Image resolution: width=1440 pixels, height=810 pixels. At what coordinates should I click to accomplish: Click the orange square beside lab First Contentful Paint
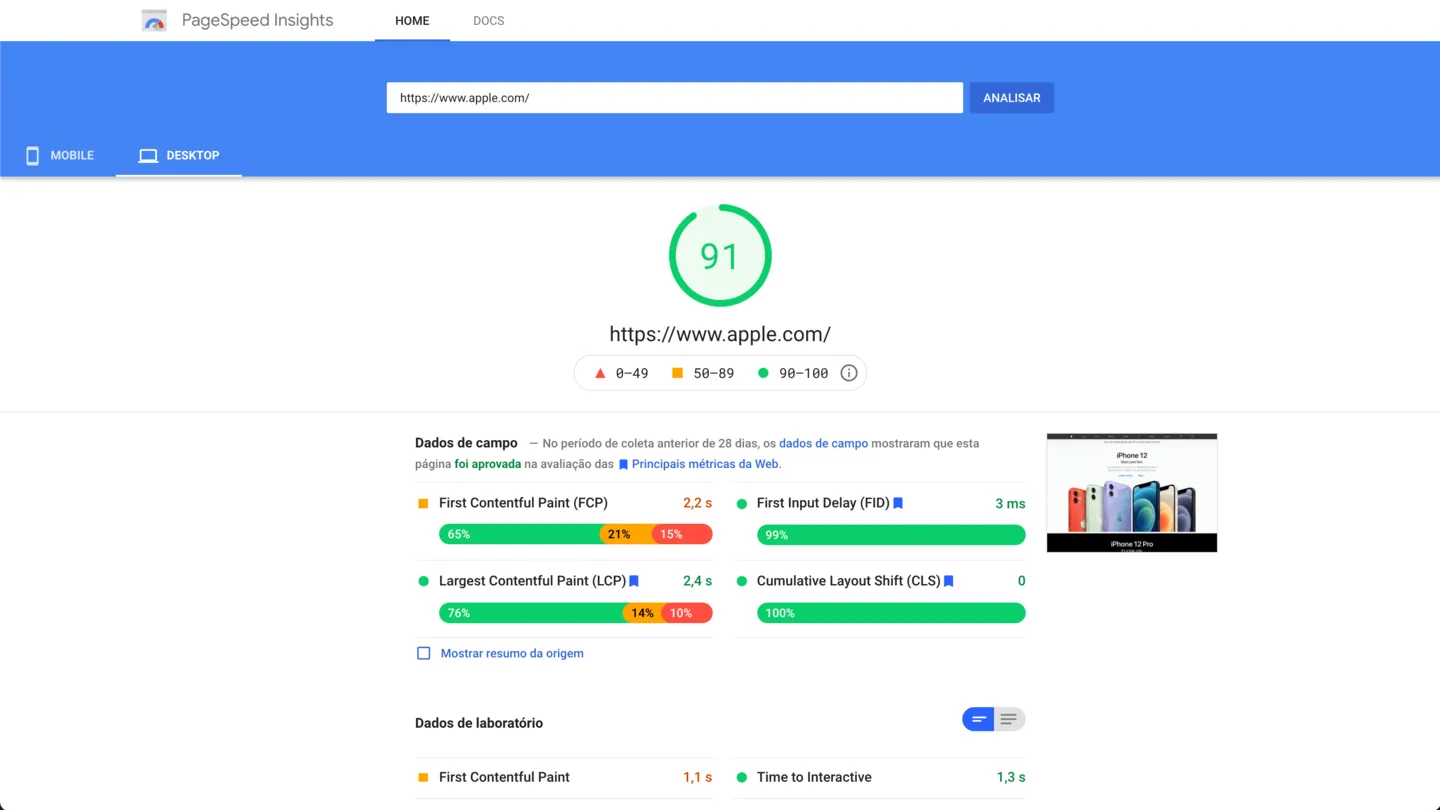point(423,777)
